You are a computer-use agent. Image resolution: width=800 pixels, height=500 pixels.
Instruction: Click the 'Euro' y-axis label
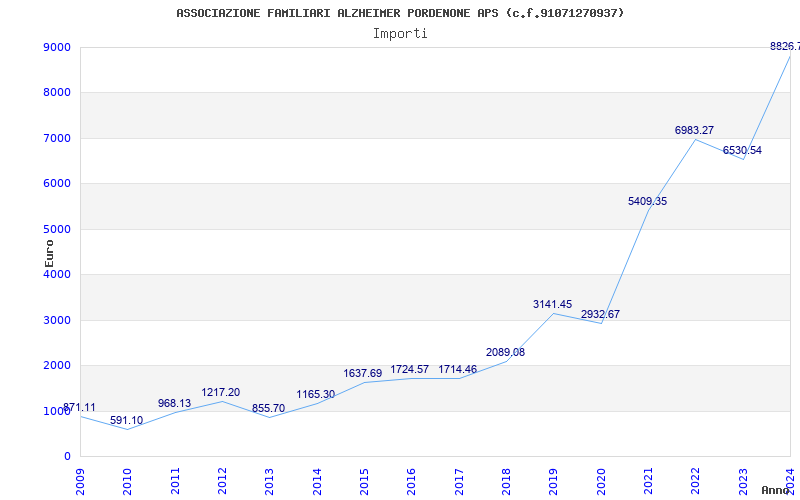click(x=49, y=254)
